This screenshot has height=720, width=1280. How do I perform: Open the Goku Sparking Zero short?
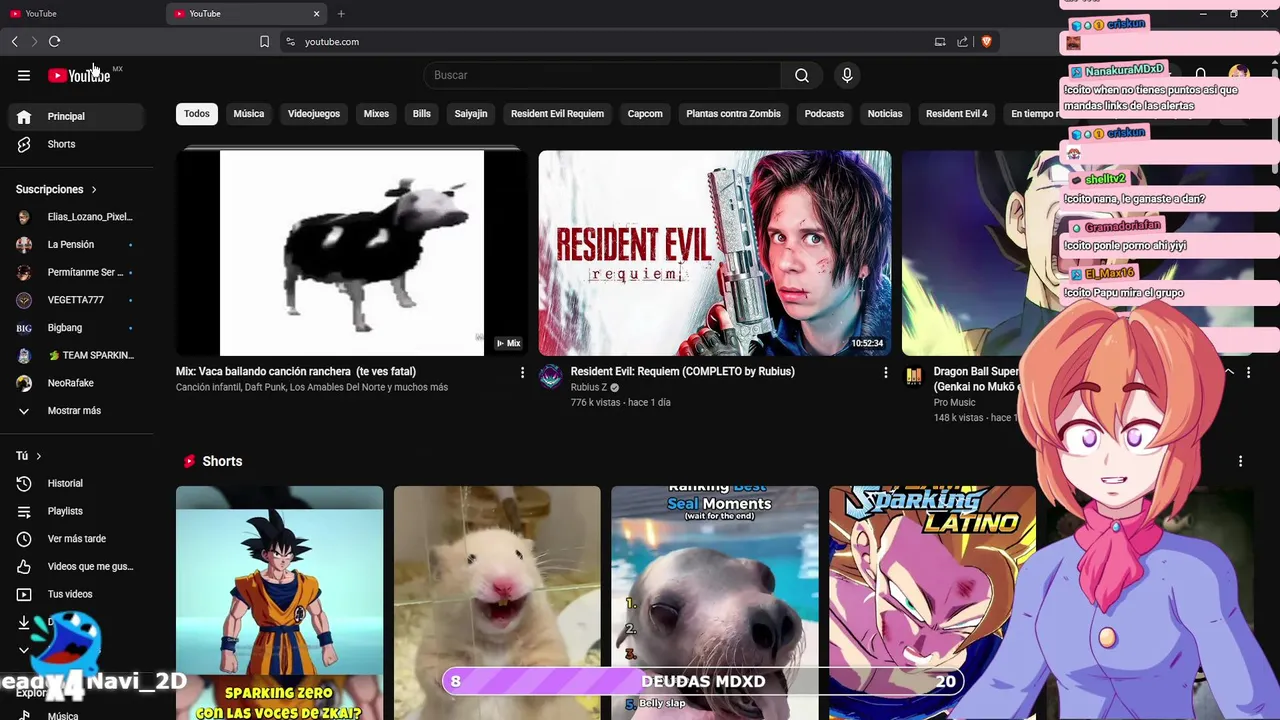point(279,603)
